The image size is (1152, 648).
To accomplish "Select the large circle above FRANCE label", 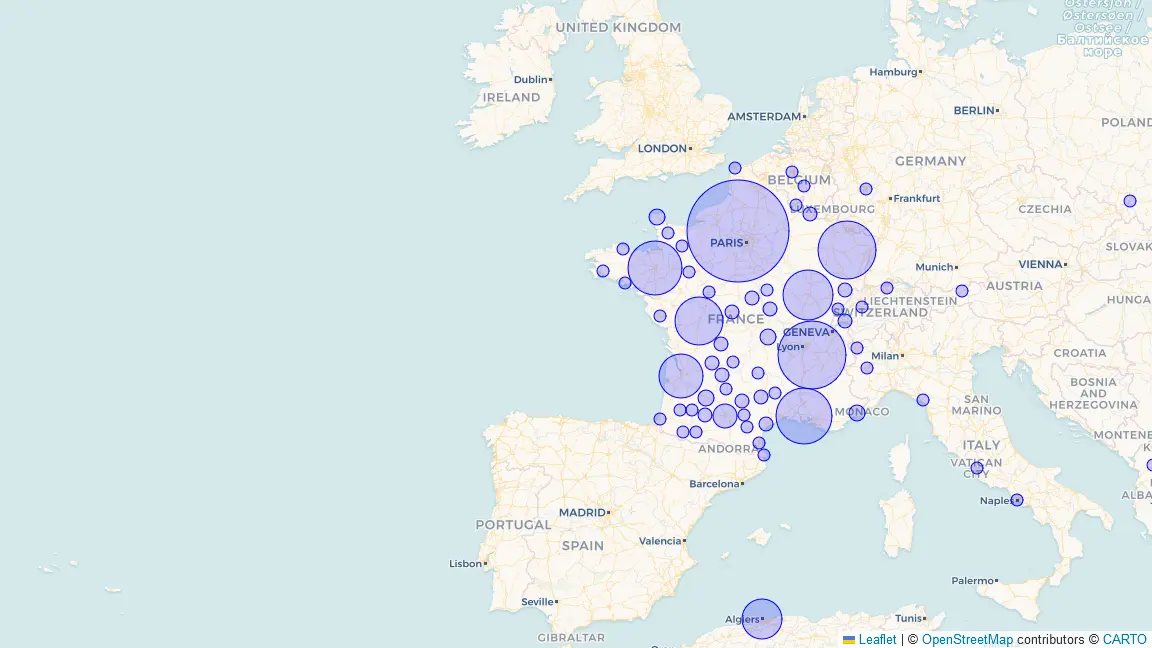I will (x=699, y=321).
